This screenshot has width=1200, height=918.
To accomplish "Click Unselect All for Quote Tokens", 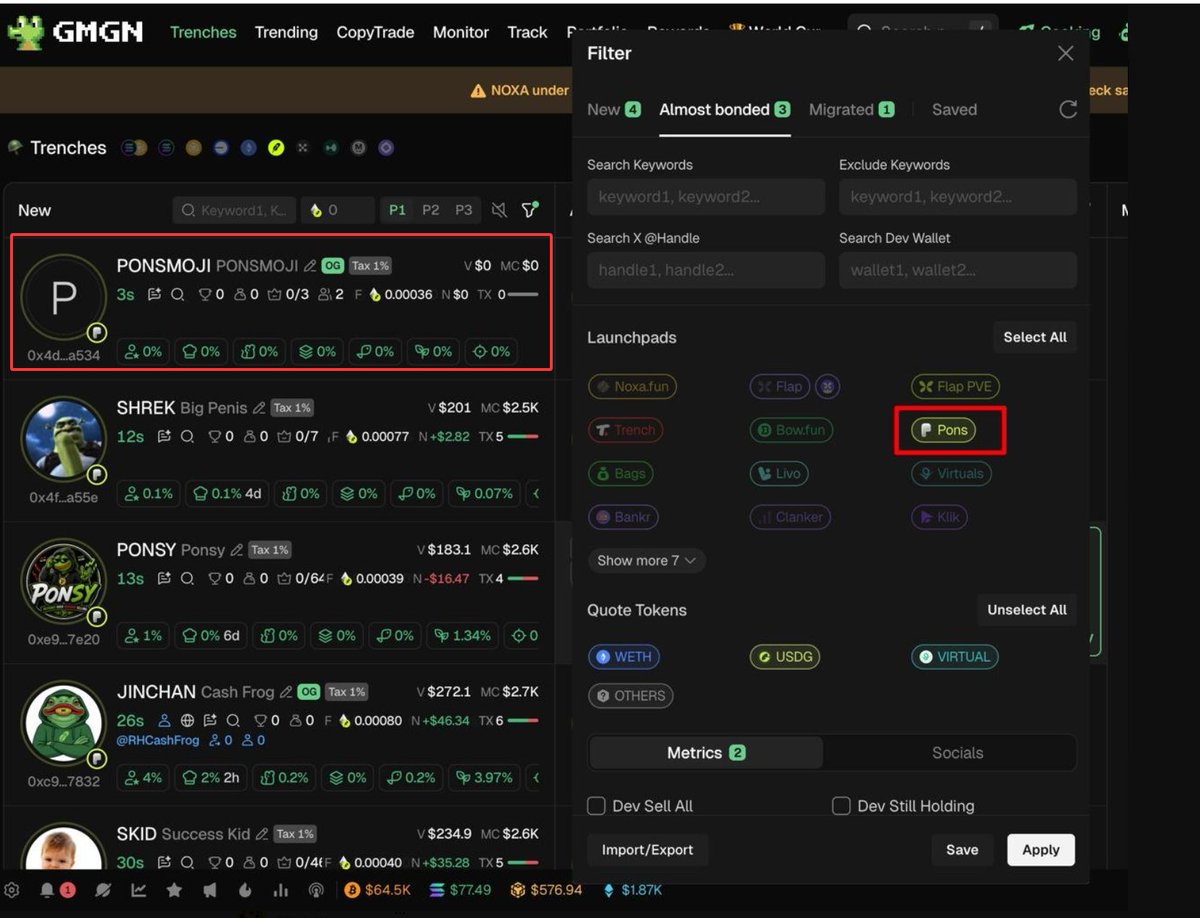I will click(1027, 610).
